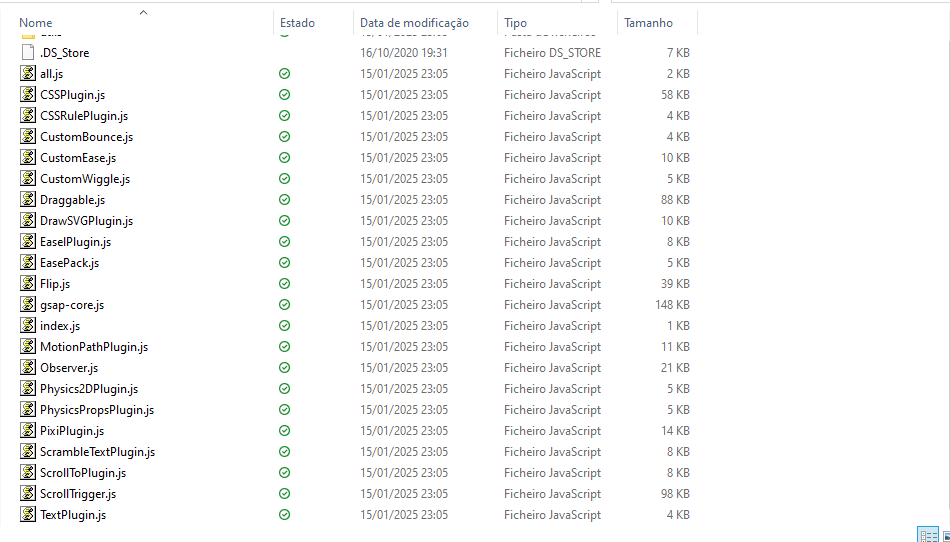Switch to details view layout button

[x=928, y=535]
